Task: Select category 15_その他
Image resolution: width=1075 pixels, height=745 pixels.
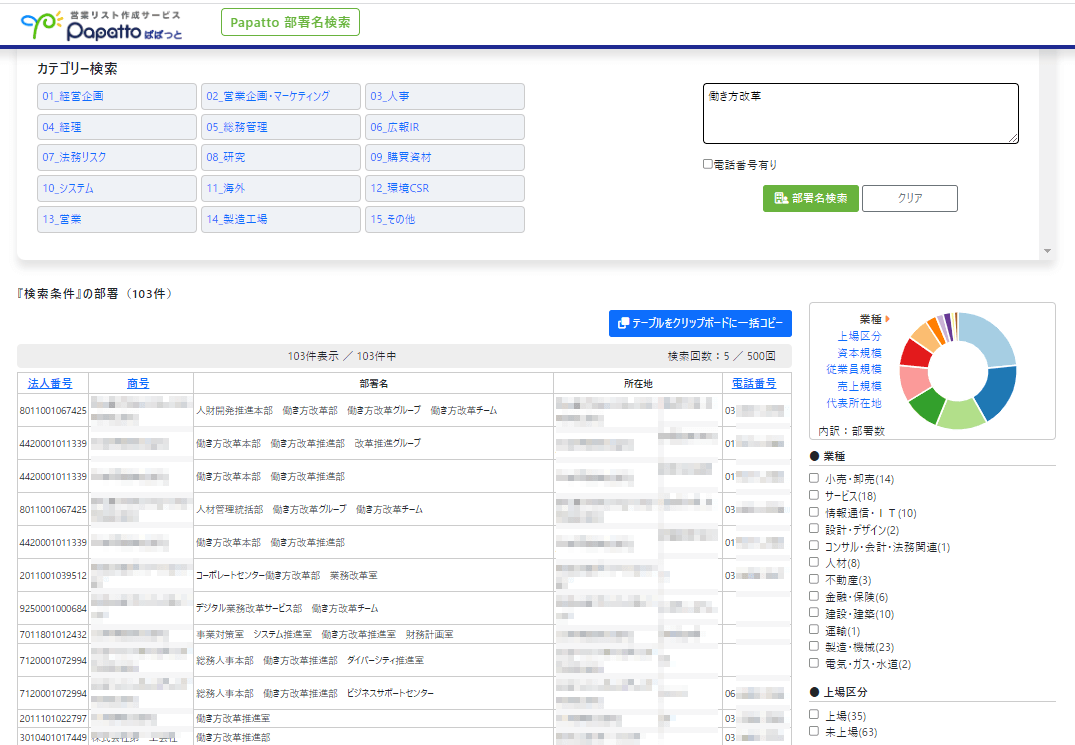Action: click(x=445, y=219)
